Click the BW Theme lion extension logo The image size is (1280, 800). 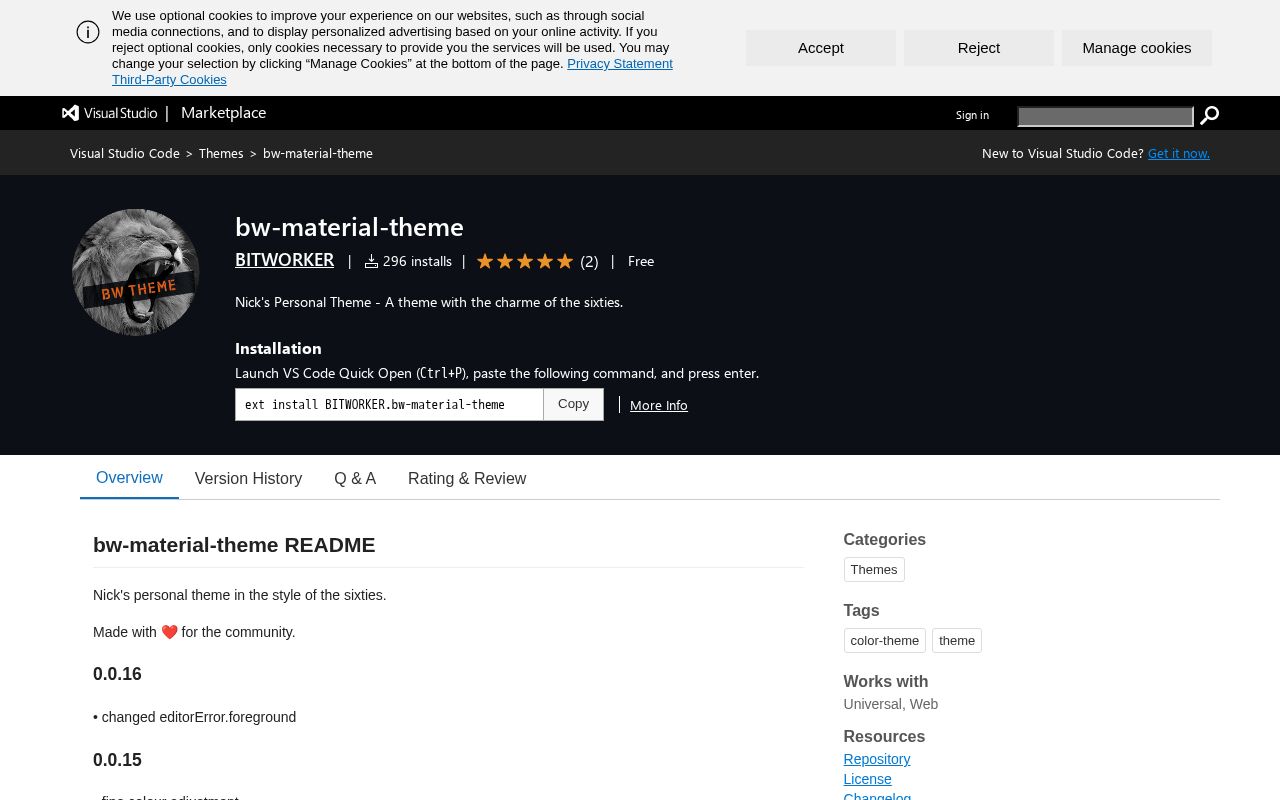(136, 272)
